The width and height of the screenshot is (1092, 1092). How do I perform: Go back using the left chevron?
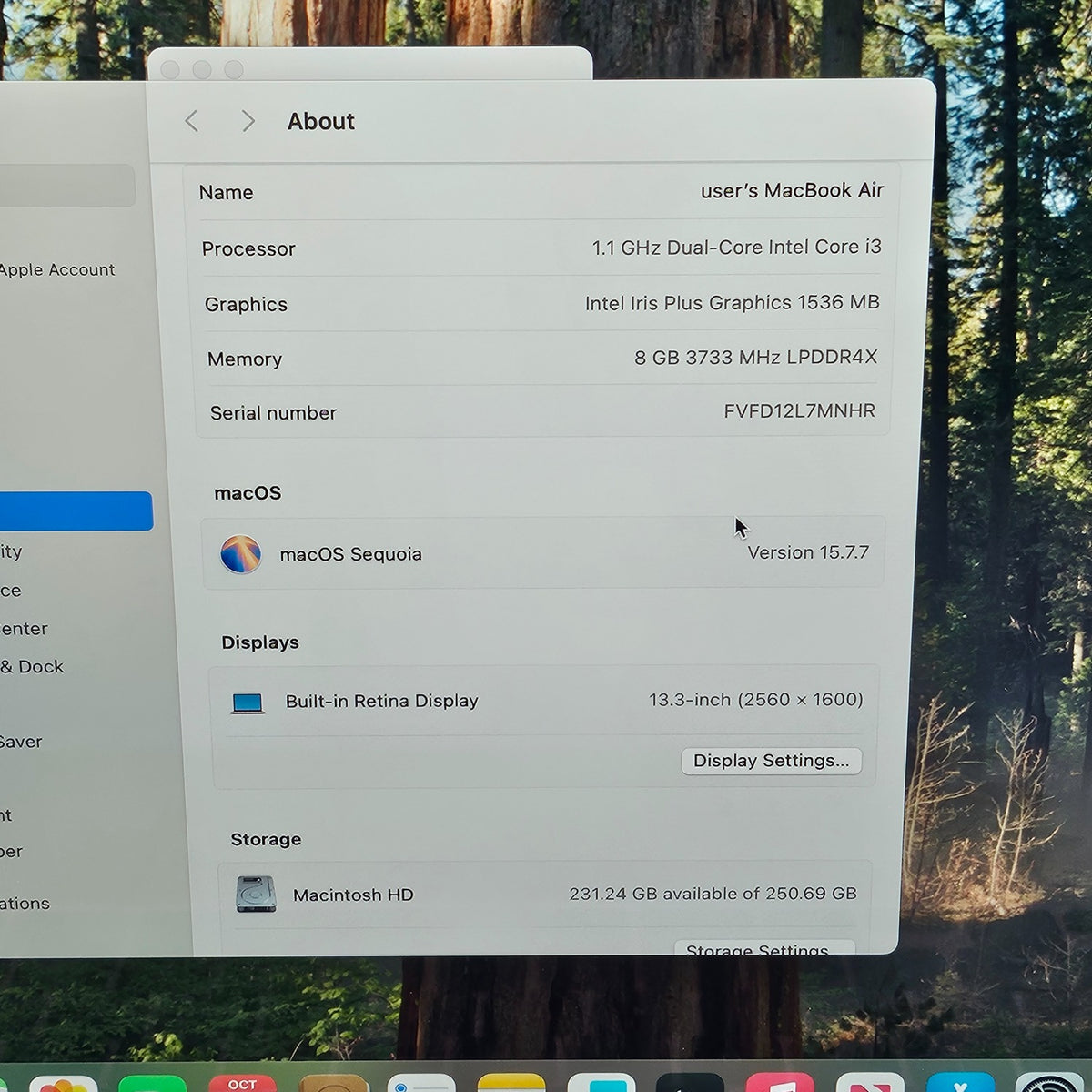pos(191,121)
